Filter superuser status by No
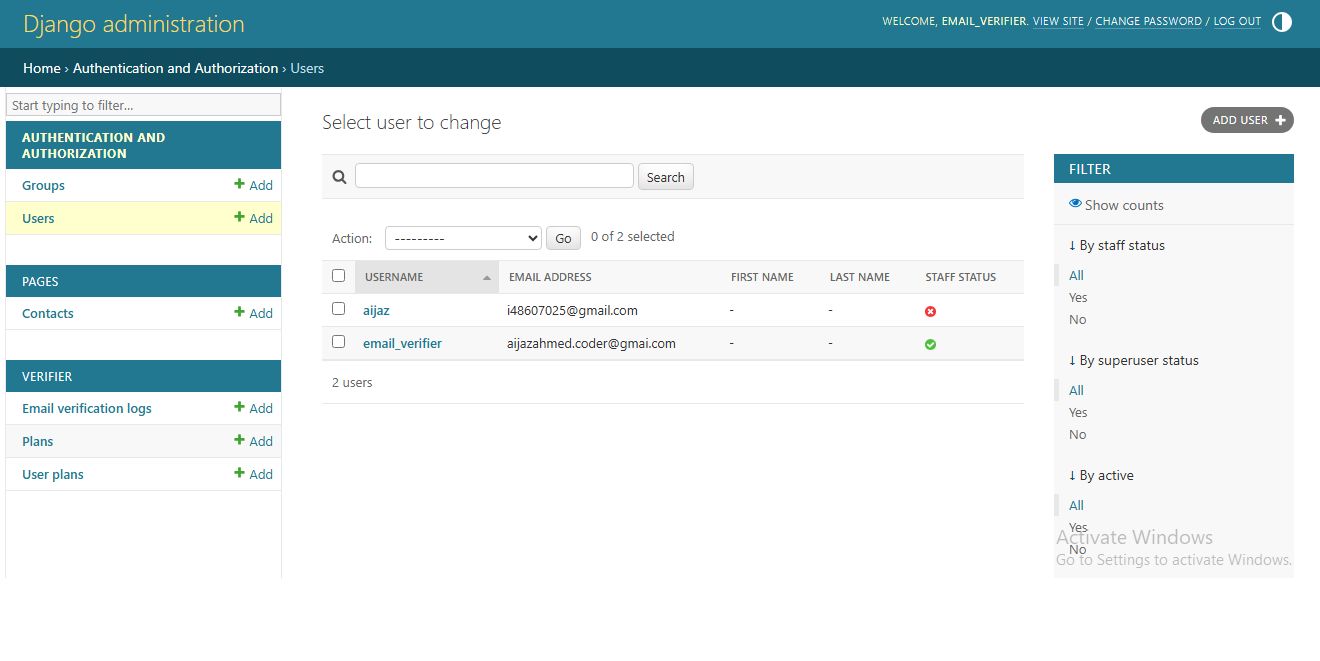This screenshot has height=661, width=1320. click(x=1077, y=434)
